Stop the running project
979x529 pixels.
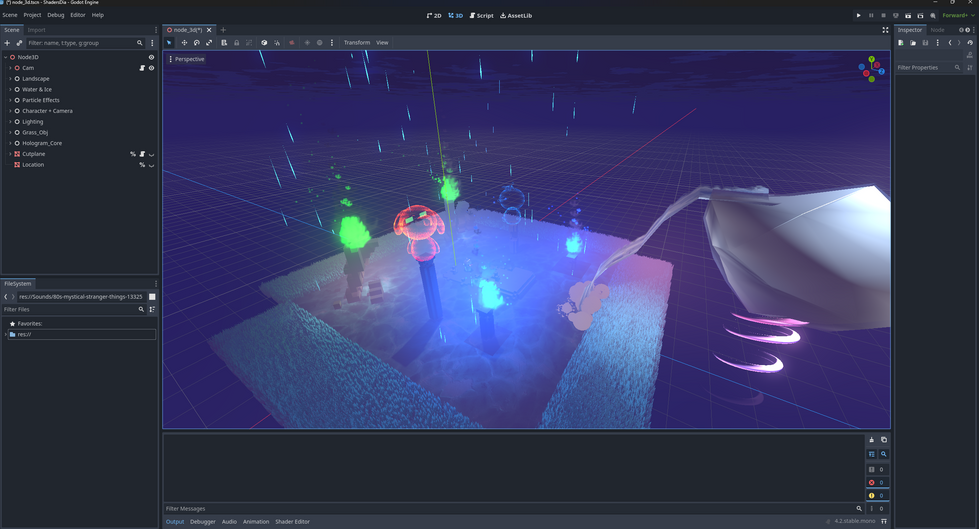(x=883, y=16)
